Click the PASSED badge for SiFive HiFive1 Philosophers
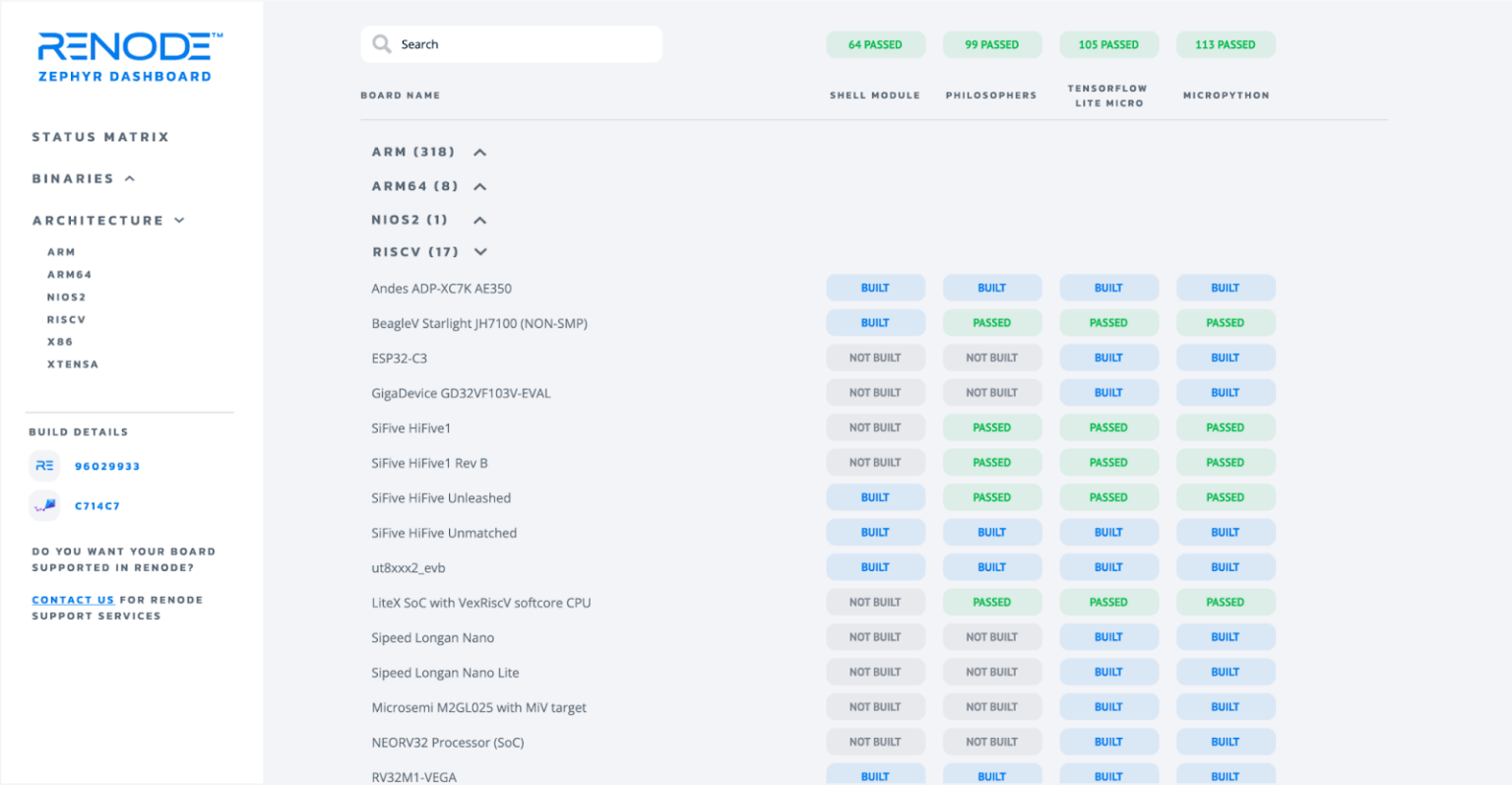Viewport: 1512px width, 785px height. click(x=991, y=426)
